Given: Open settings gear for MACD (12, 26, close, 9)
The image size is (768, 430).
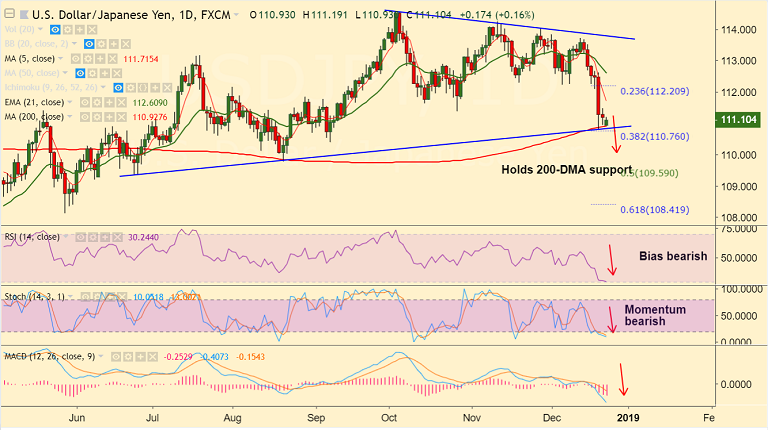Looking at the screenshot, I should pyautogui.click(x=128, y=357).
